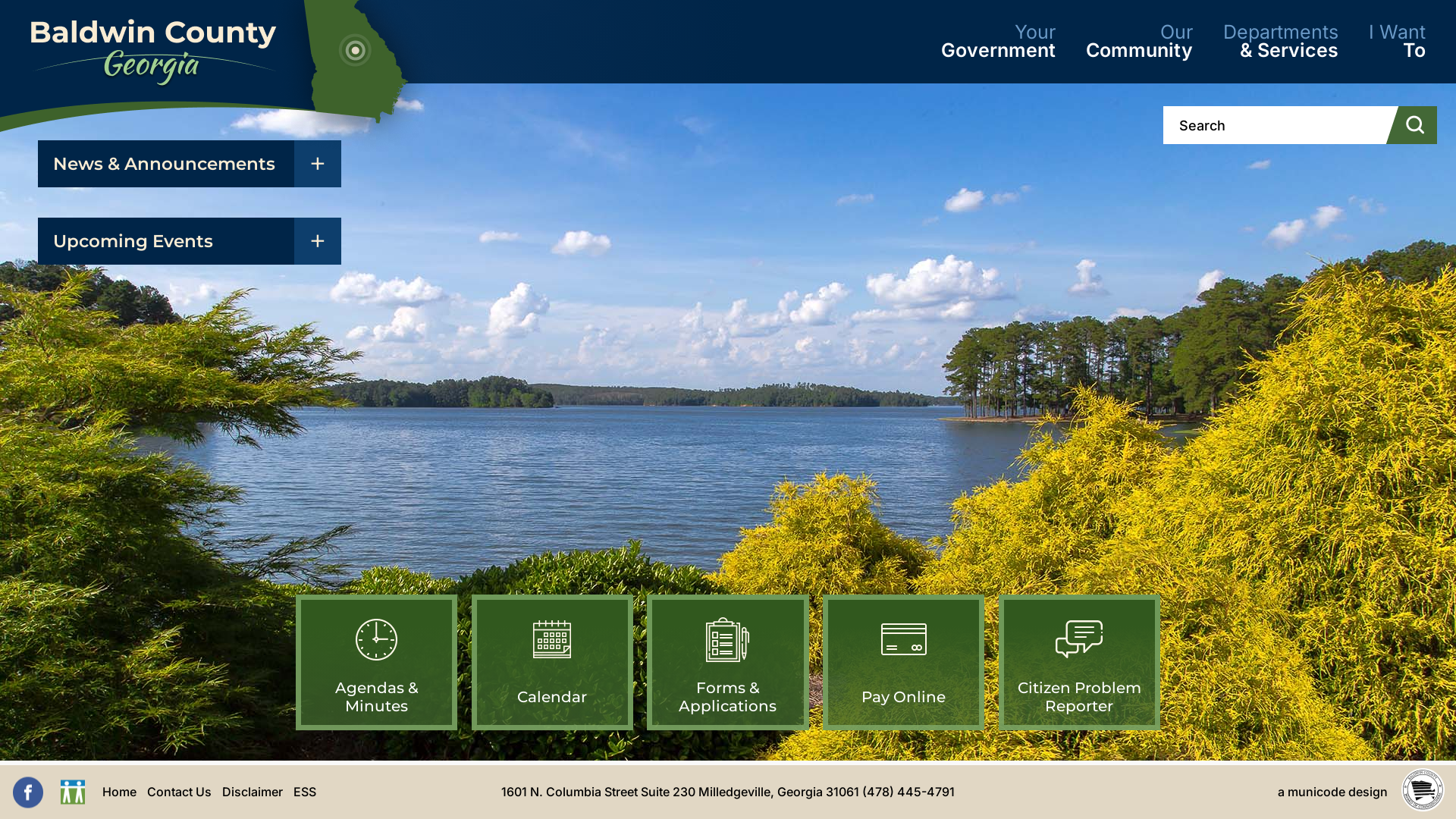Click the Contact Us footer link

[179, 791]
